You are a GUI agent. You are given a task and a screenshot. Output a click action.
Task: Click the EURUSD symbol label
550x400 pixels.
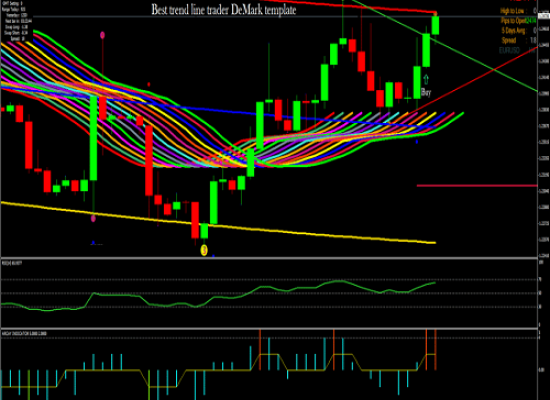coord(509,51)
